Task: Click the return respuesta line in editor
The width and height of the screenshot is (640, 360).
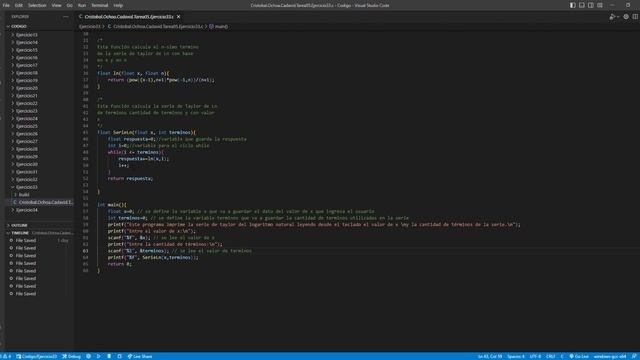Action: [130, 178]
